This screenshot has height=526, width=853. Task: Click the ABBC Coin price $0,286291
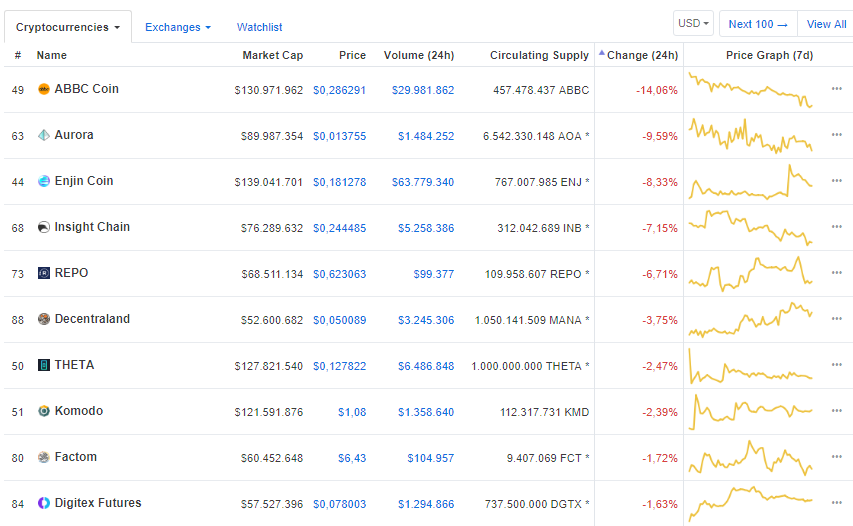coord(339,90)
